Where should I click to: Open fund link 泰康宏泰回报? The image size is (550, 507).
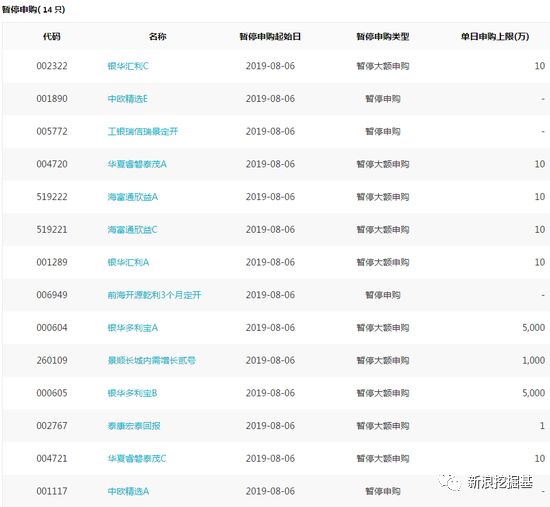tap(134, 426)
